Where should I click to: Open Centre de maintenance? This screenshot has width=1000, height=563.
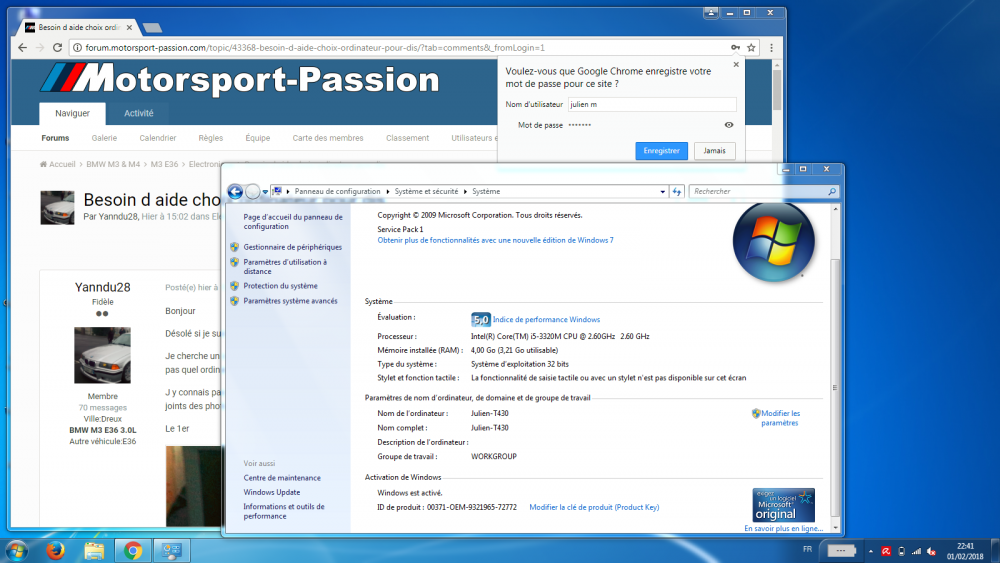pos(282,478)
